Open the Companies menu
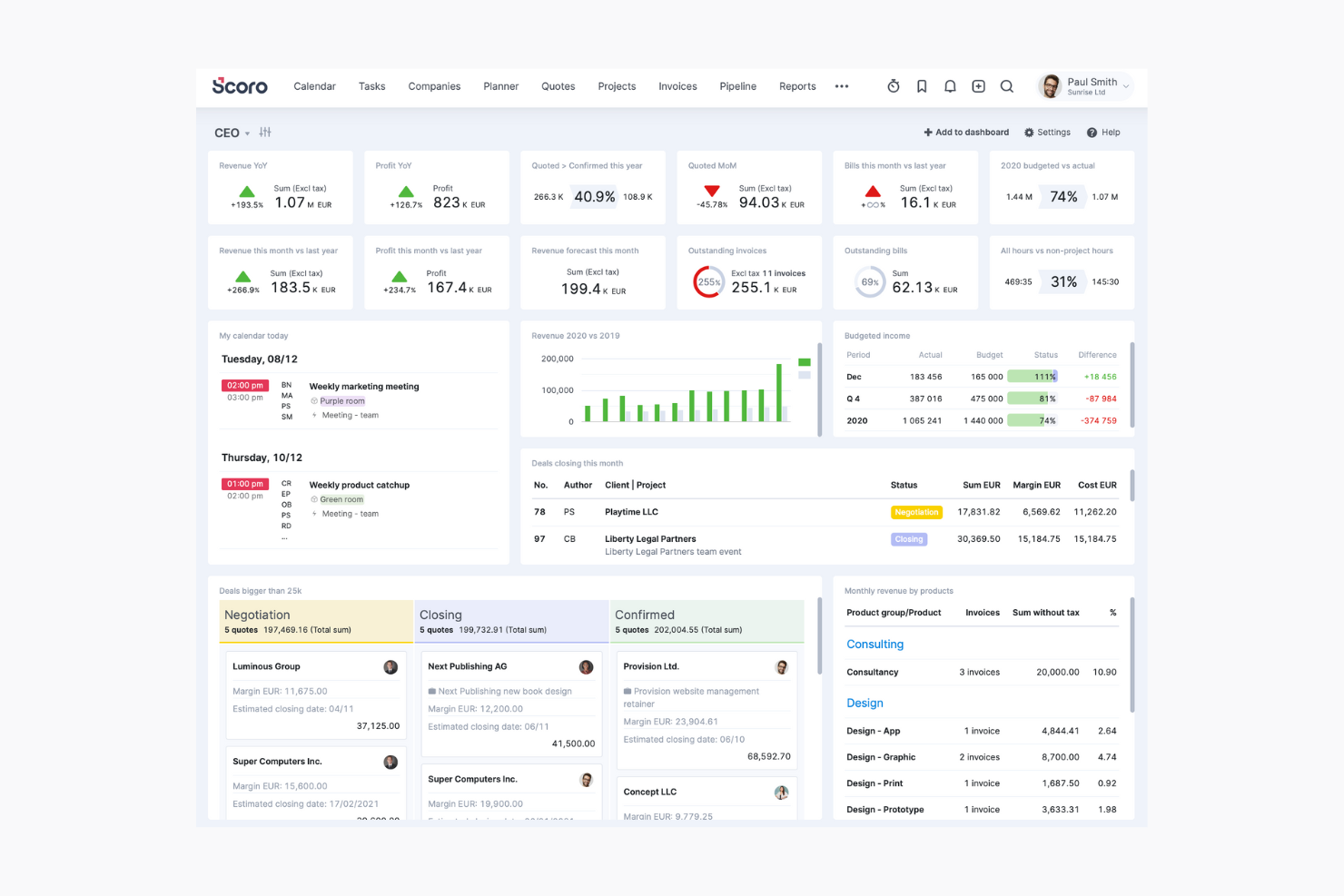Viewport: 1344px width, 896px height. click(x=434, y=86)
